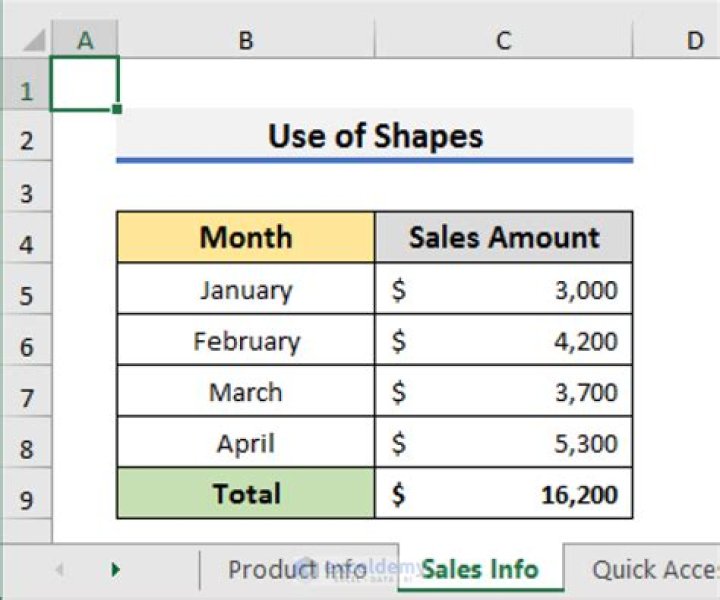Select row 7 header
Viewport: 720px width, 600px height.
(x=26, y=391)
